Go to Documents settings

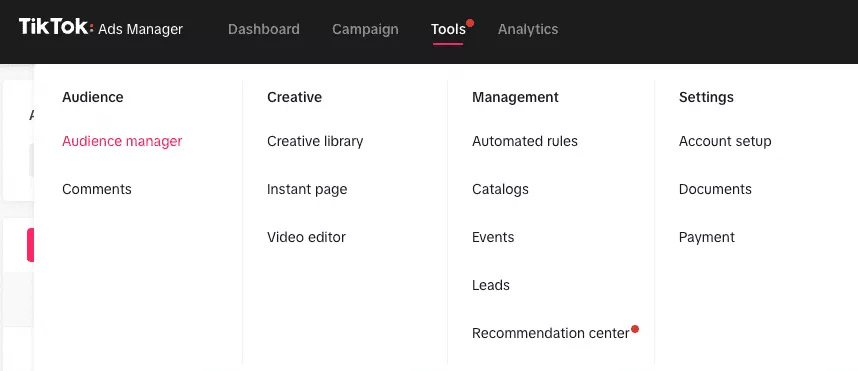pos(715,189)
